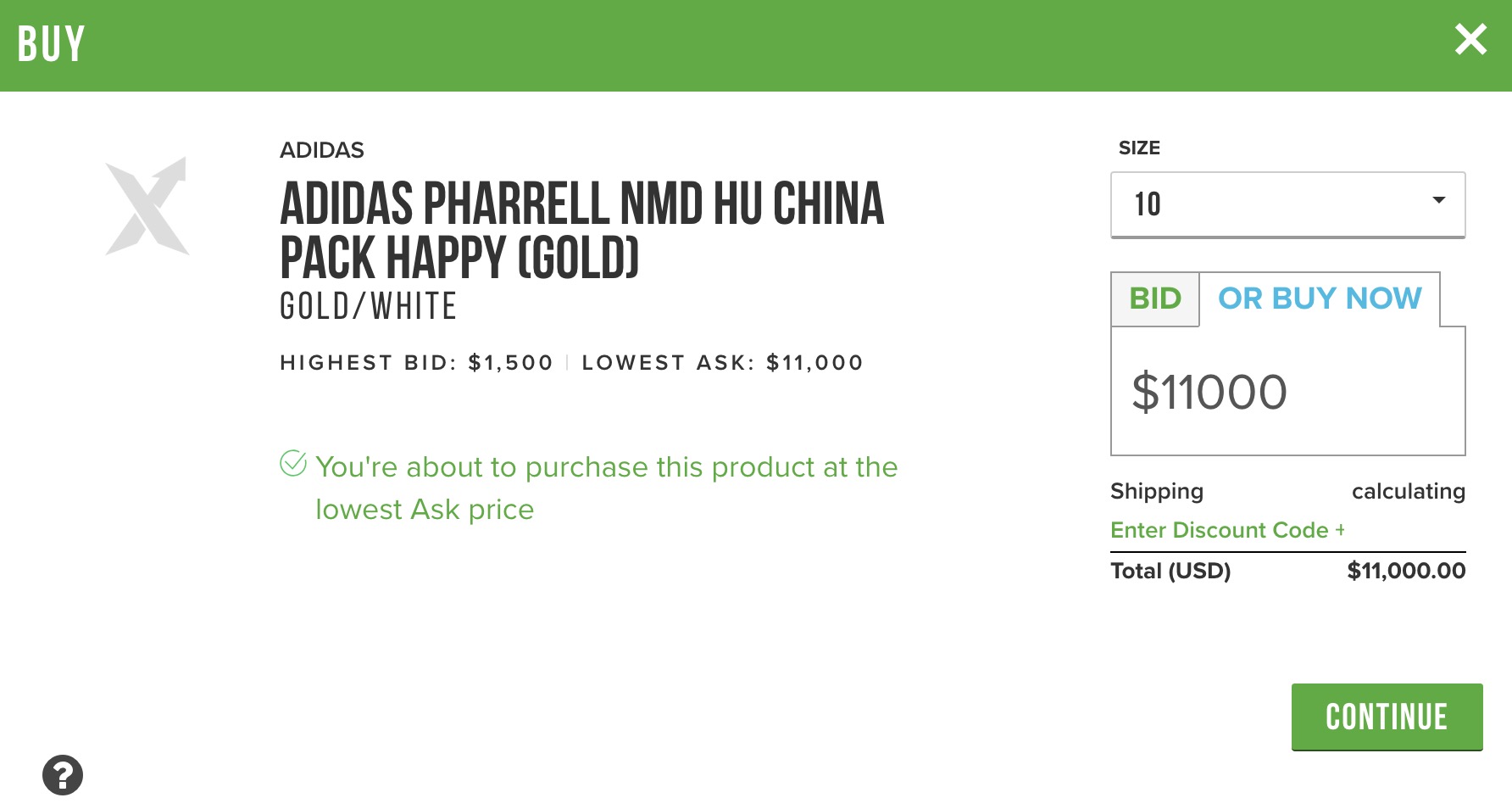Click the ADIDAS brand label
1512x809 pixels.
point(322,150)
